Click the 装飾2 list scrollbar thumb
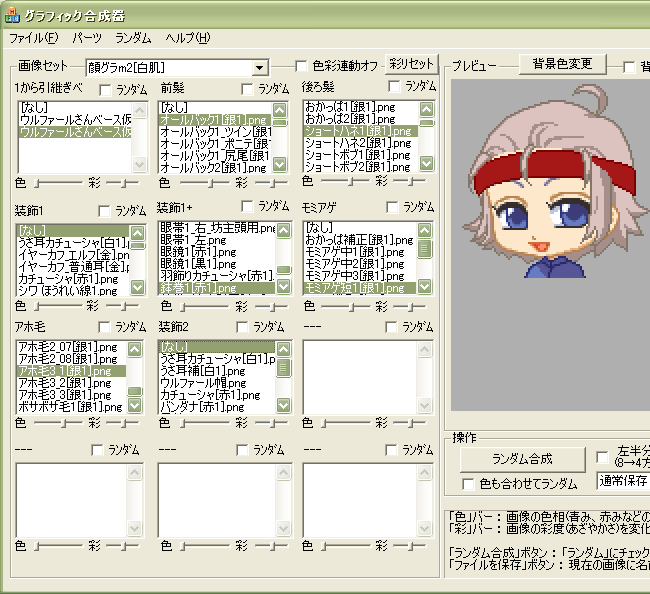 [284, 367]
